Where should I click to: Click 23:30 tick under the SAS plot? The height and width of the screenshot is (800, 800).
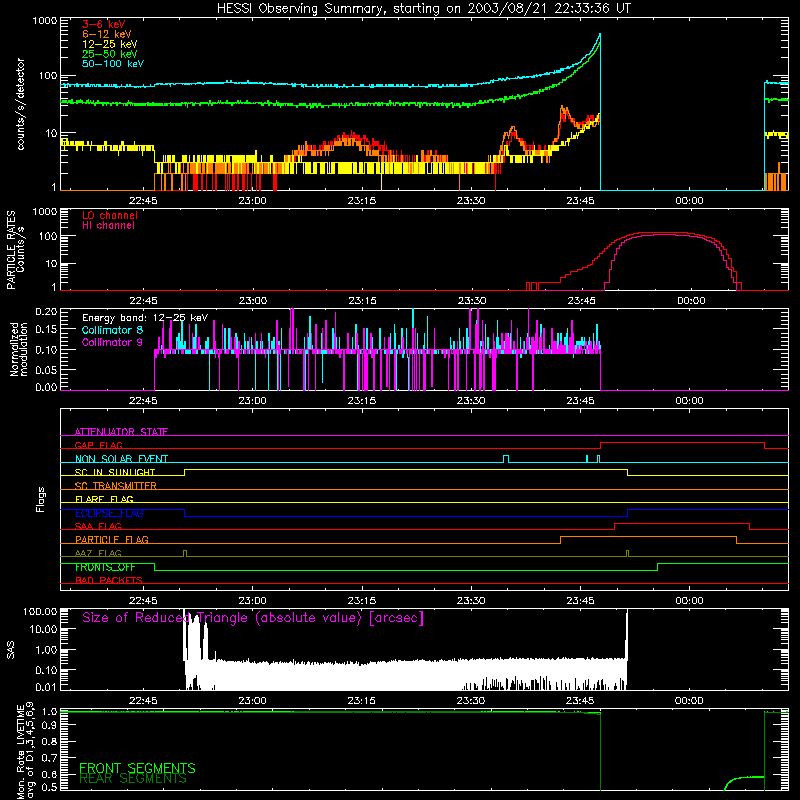pos(470,701)
